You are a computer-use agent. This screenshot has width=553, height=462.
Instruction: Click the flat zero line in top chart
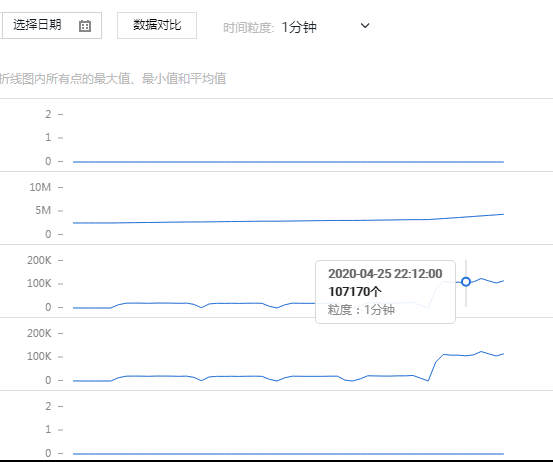click(x=288, y=162)
